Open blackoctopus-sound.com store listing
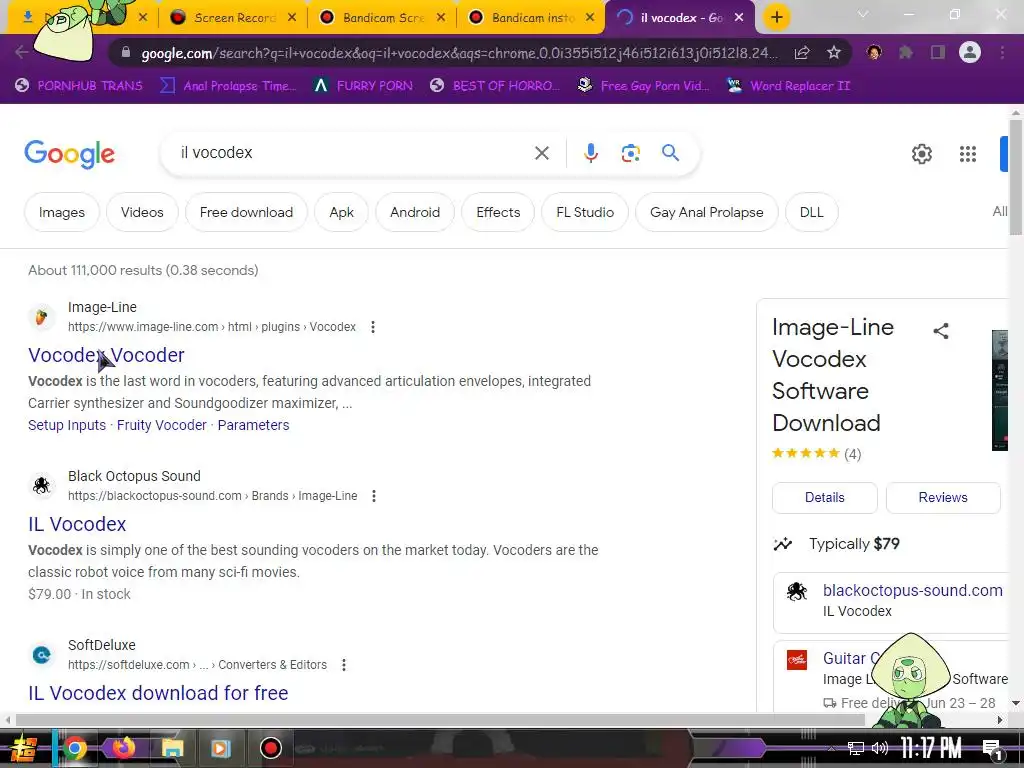Screen dimensions: 1024x768 [x=912, y=590]
